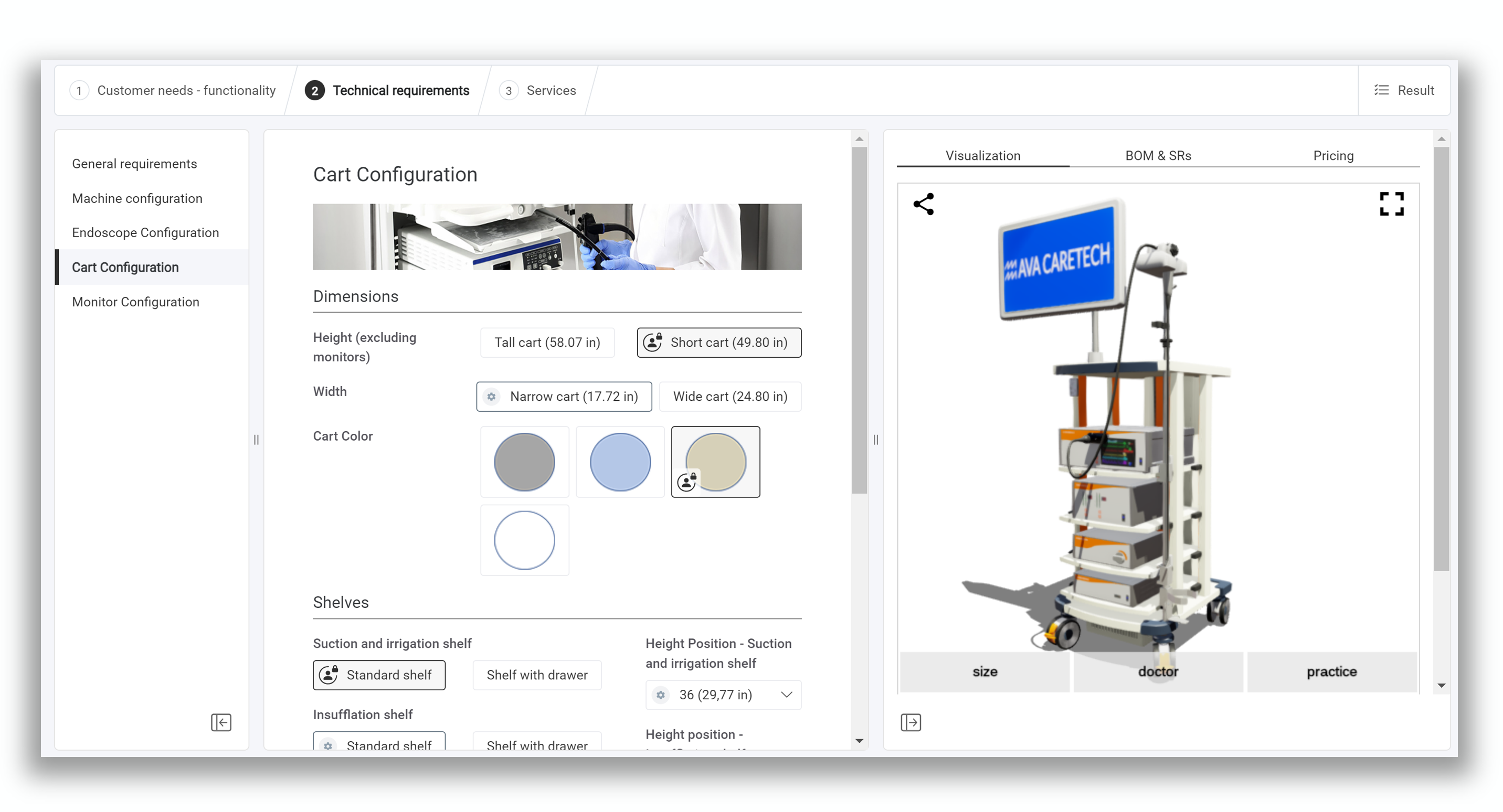This screenshot has width=1503, height=812.
Task: Click the doctor label under the cart image
Action: 1158,671
